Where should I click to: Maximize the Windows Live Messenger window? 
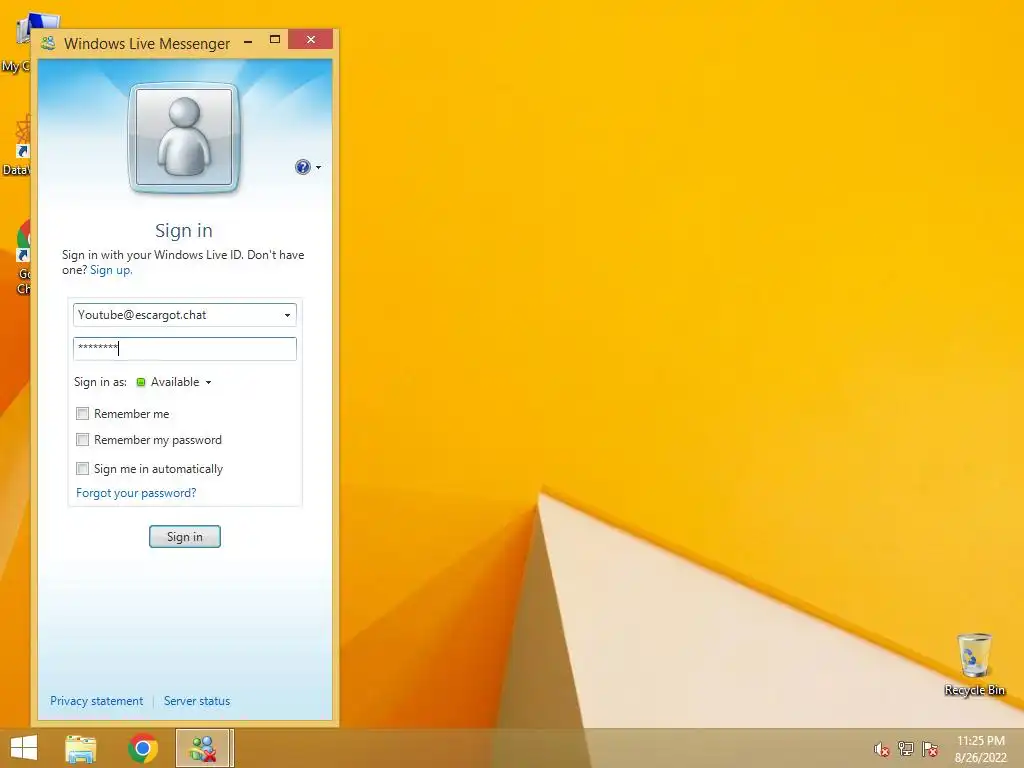coord(275,40)
